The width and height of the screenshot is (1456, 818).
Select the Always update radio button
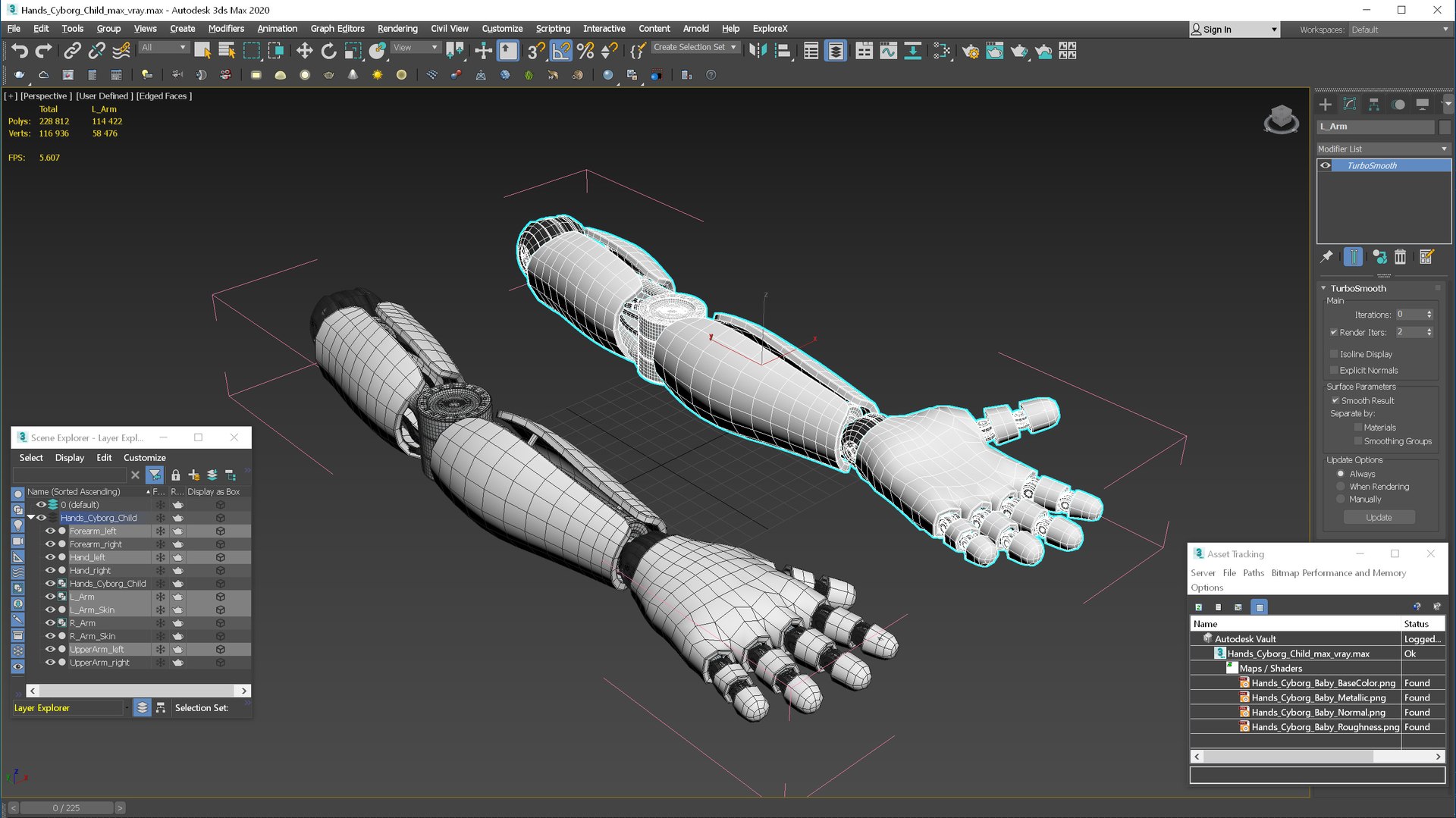[x=1341, y=474]
